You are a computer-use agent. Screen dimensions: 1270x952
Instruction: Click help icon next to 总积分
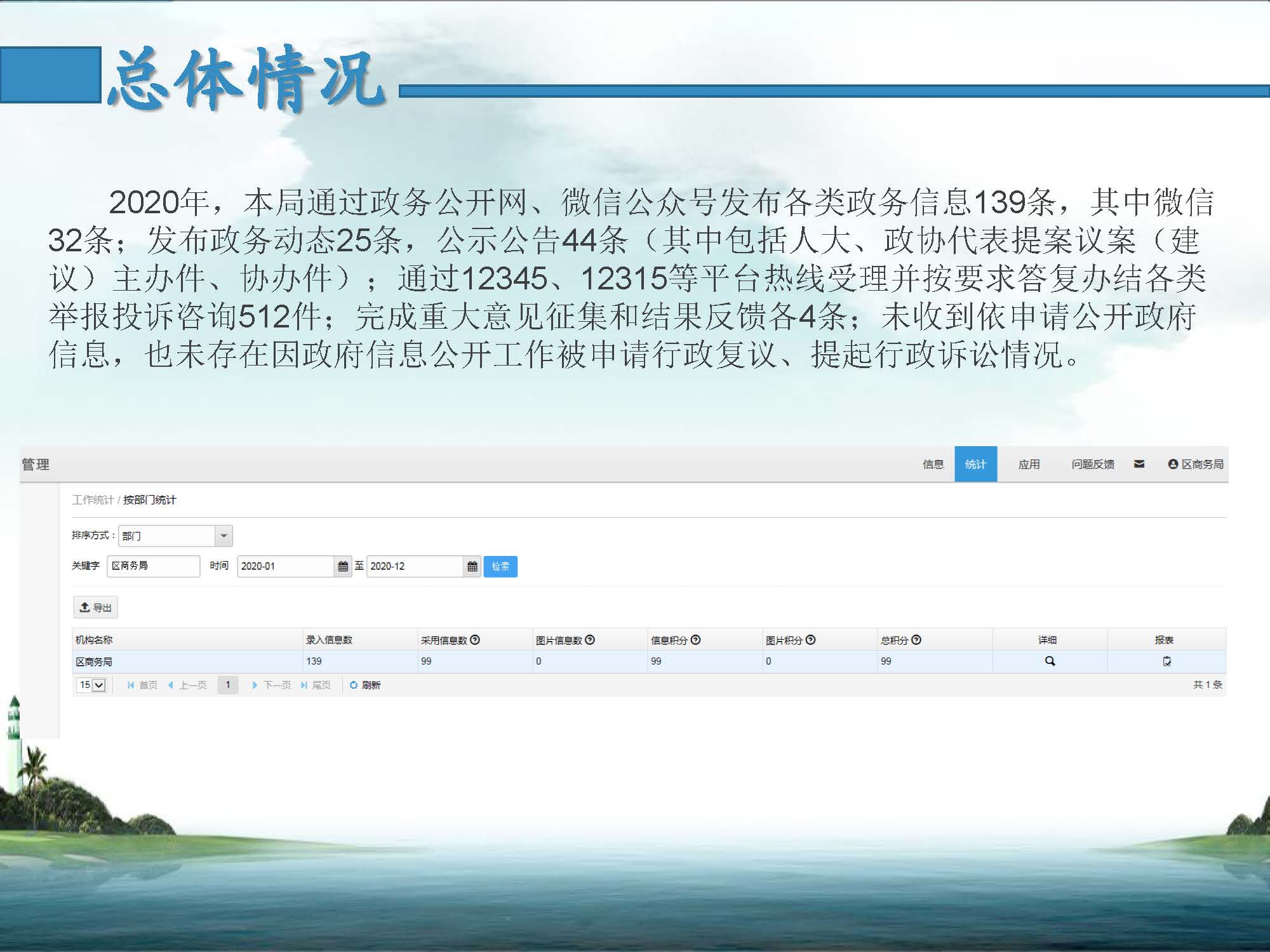(x=916, y=640)
